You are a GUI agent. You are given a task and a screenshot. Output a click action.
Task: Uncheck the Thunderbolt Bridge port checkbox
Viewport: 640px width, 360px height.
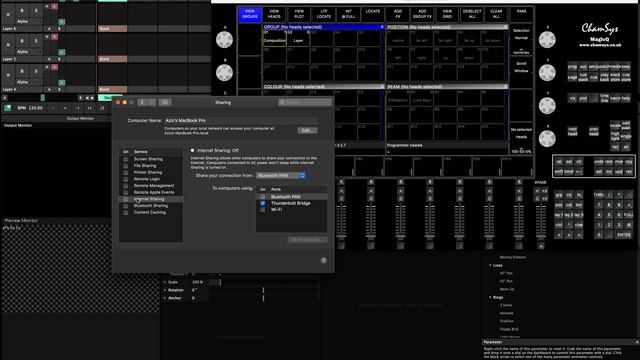point(263,203)
